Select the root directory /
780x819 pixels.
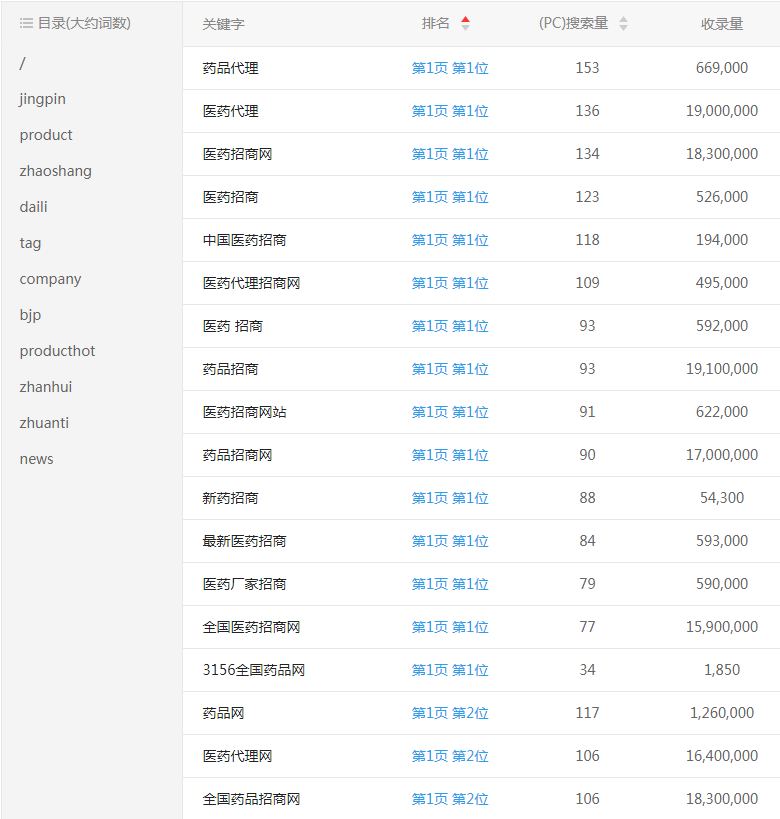23,63
